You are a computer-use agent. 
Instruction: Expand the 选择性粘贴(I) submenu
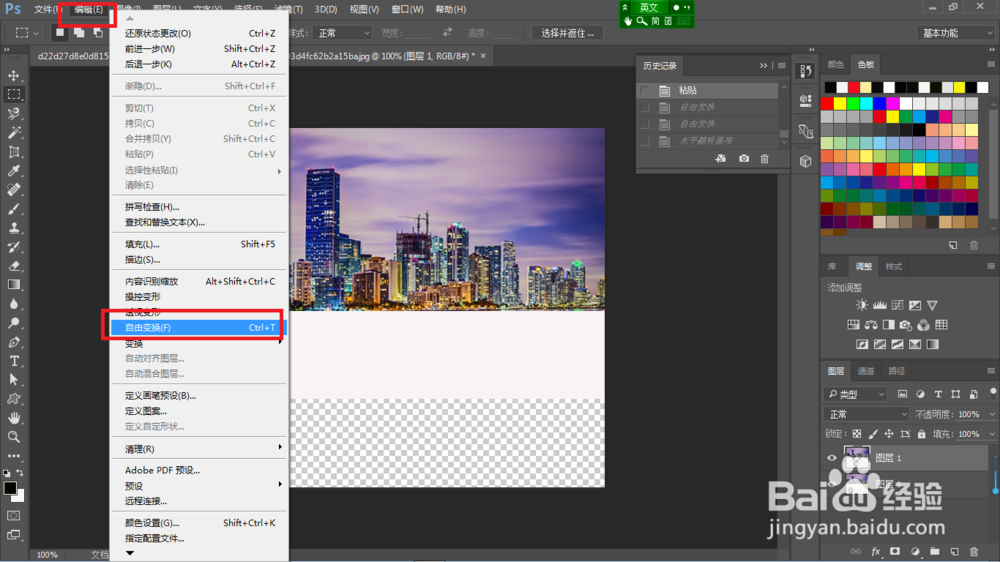(x=199, y=170)
